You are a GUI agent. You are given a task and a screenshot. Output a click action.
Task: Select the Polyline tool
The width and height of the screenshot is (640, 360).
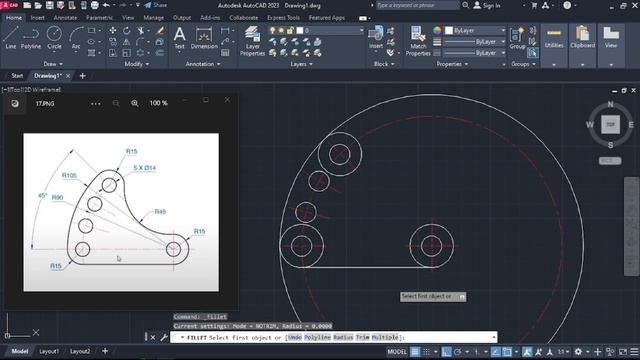point(31,38)
